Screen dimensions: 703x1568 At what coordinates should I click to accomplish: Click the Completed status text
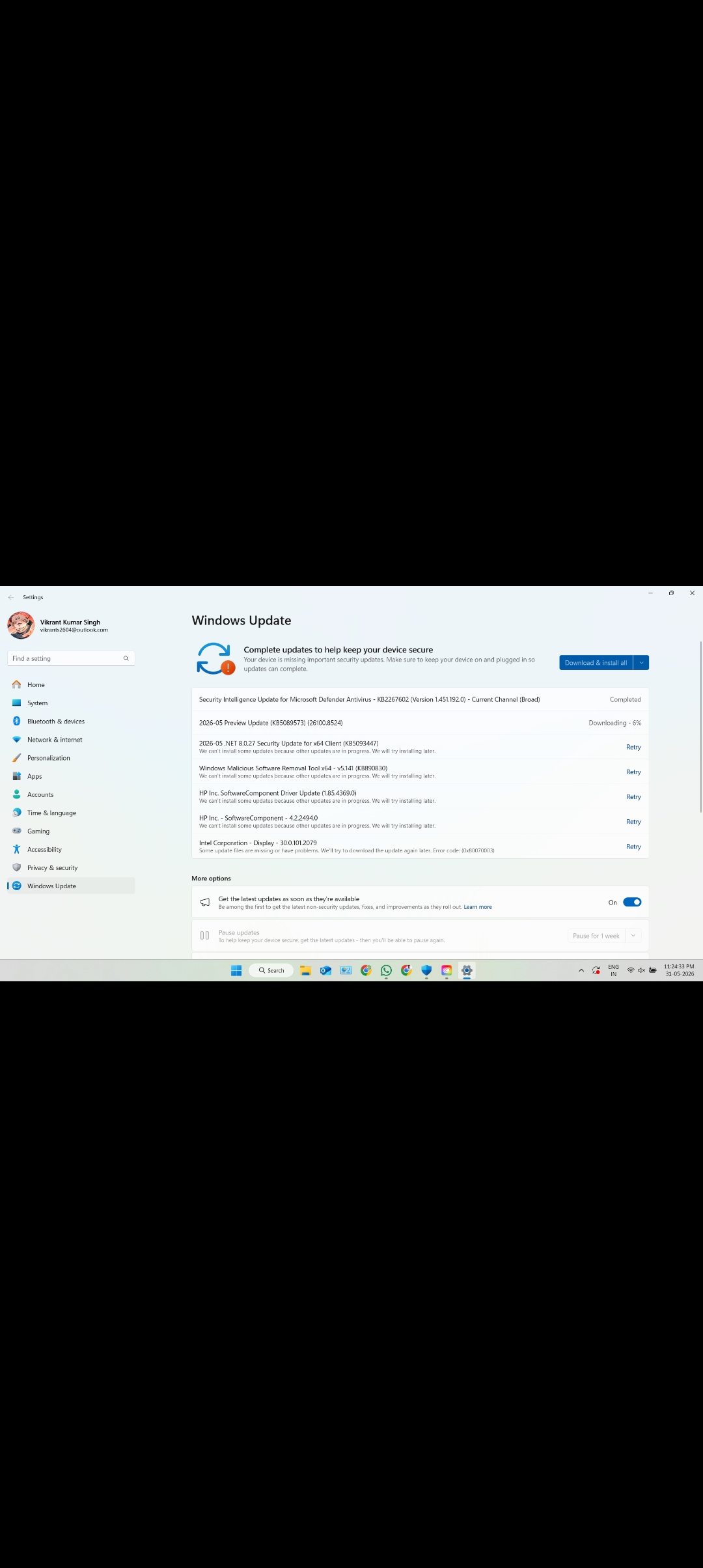625,699
